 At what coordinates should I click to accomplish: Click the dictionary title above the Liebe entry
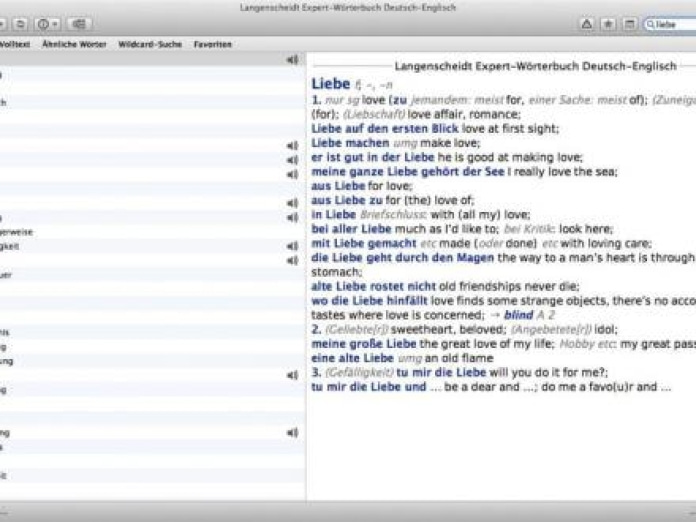(535, 67)
